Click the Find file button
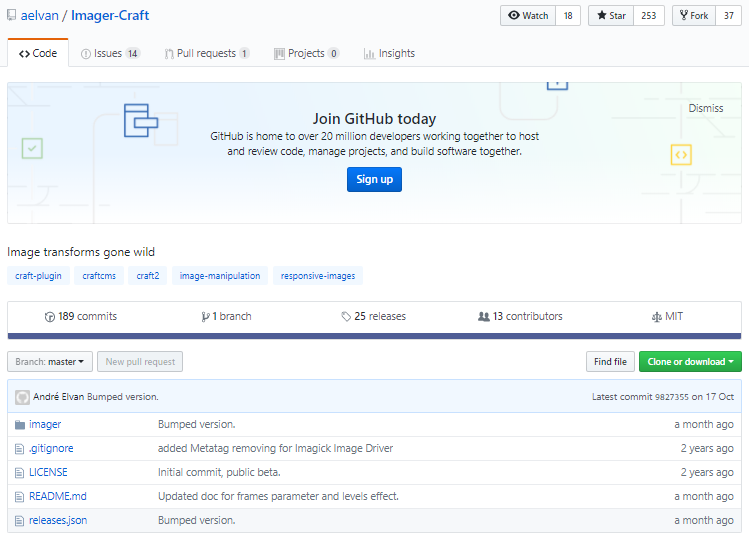 point(610,362)
